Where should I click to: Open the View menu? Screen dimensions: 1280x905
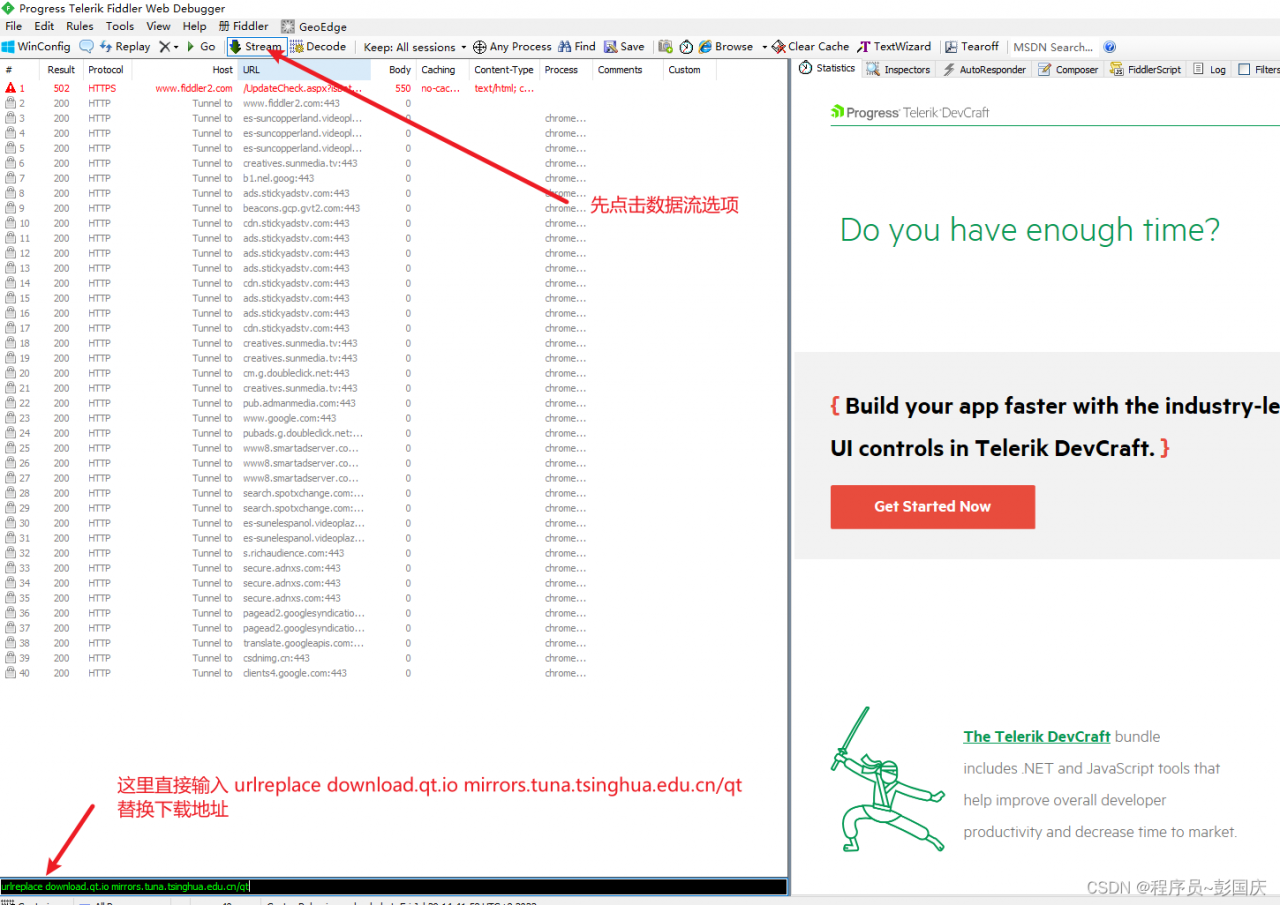158,26
